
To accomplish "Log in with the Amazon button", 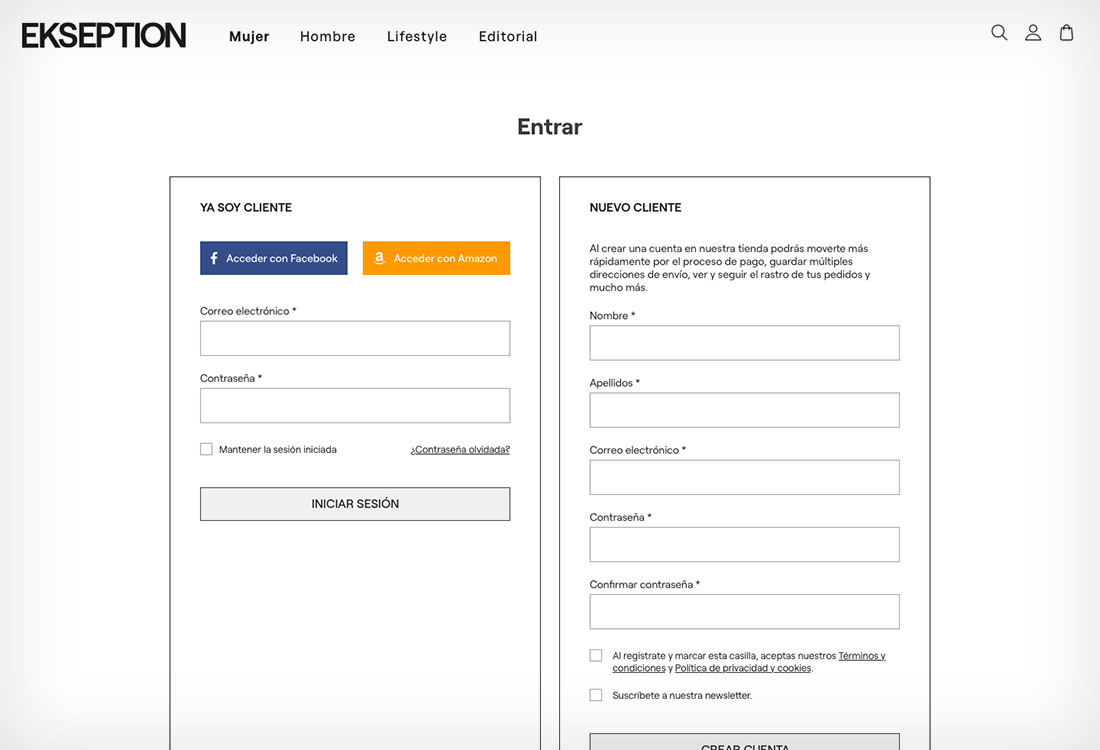I will (x=436, y=258).
